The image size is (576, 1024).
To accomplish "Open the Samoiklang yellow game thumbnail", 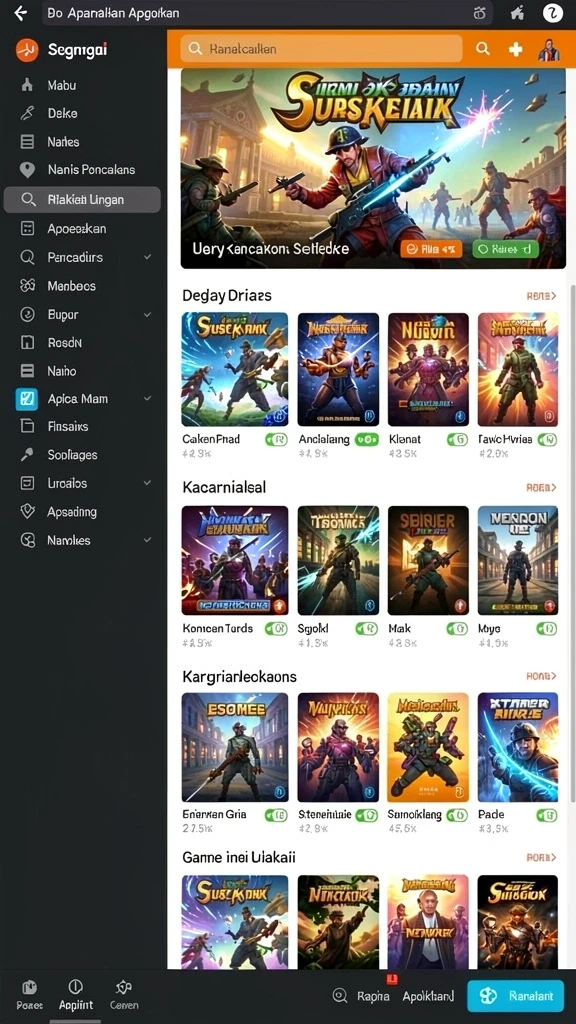I will tap(428, 747).
